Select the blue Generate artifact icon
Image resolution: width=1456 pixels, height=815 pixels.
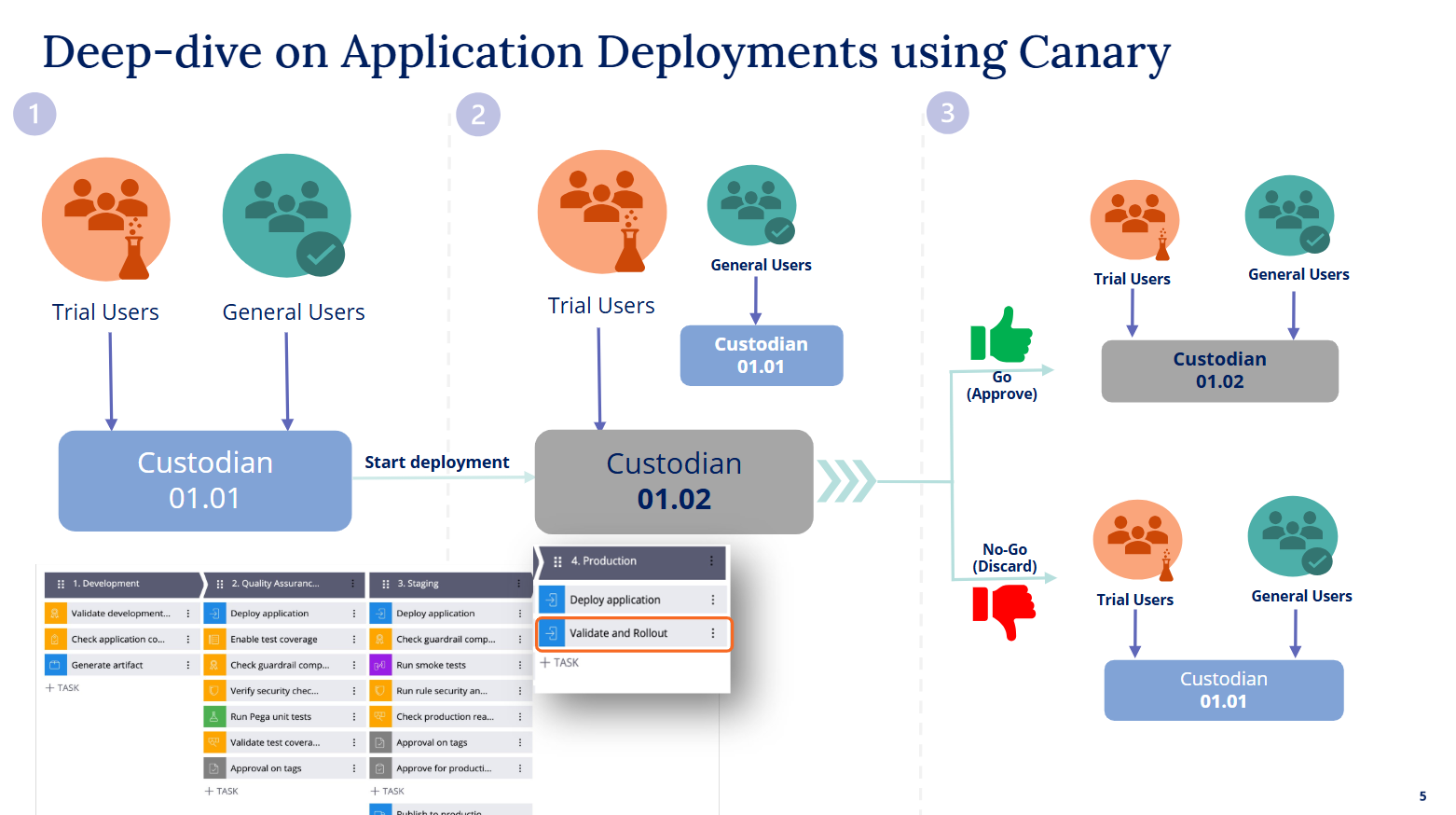(55, 666)
